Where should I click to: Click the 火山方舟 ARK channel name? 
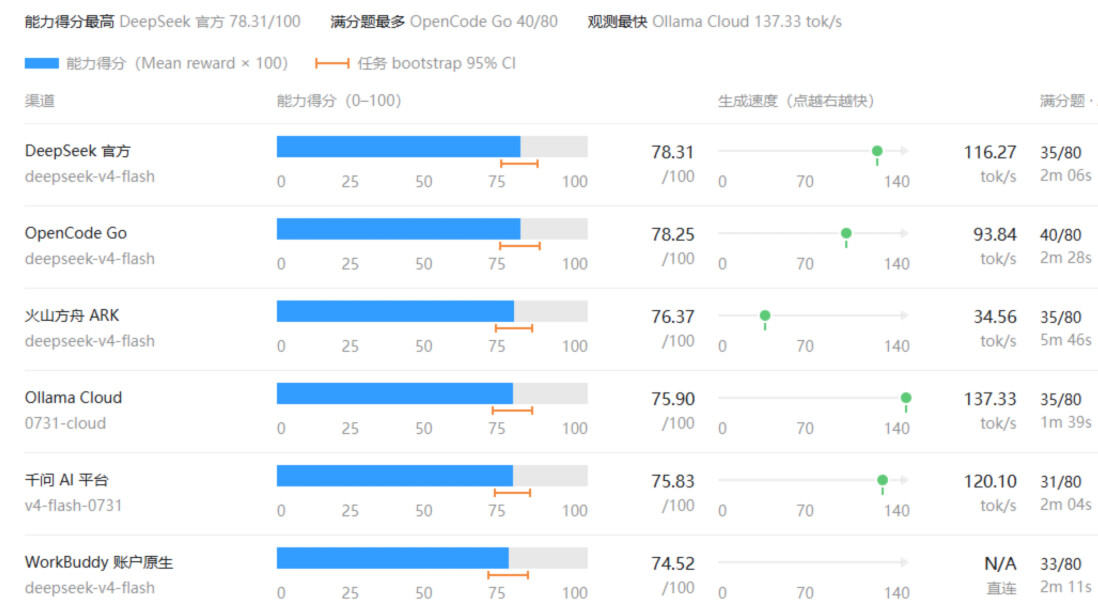point(72,316)
